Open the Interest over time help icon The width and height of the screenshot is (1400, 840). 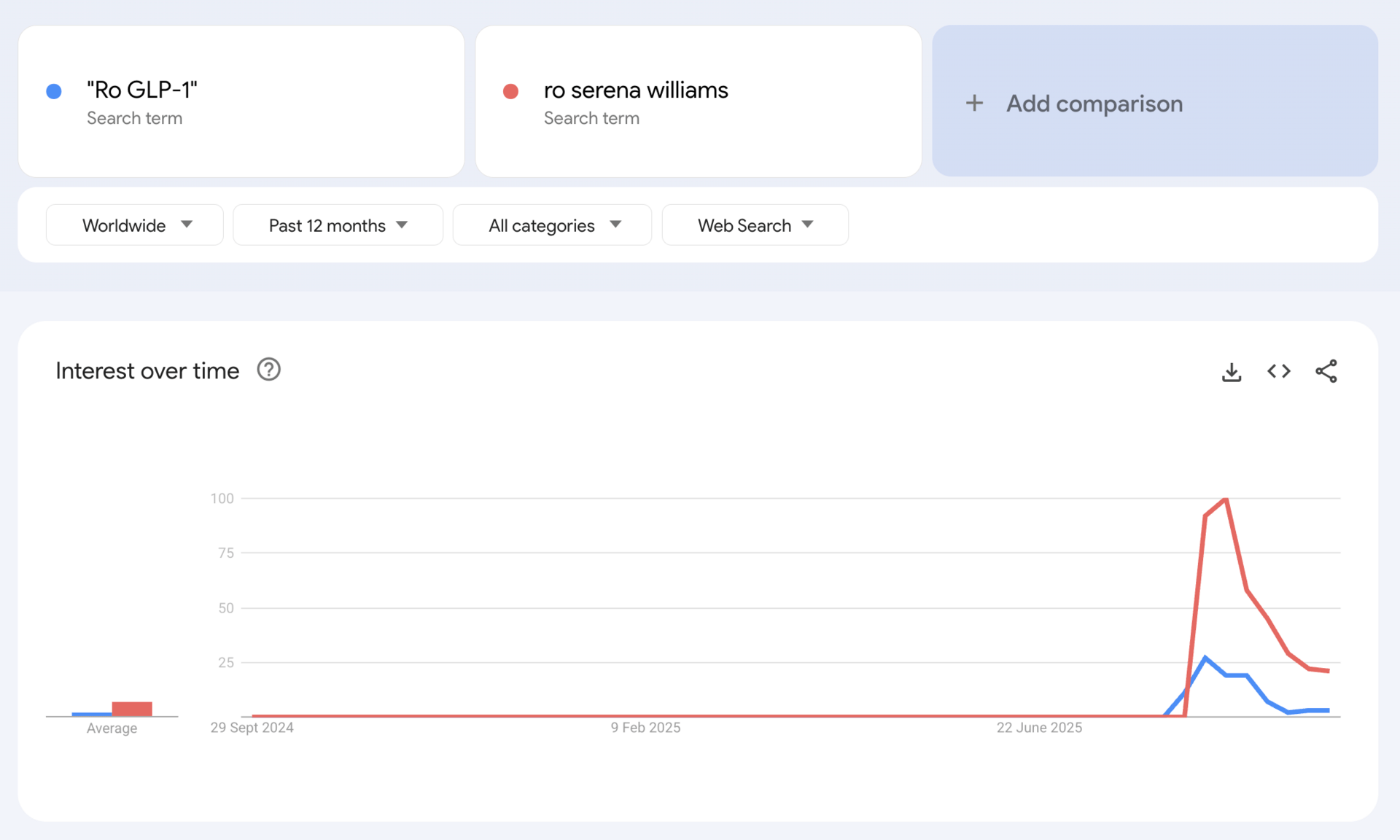(x=268, y=370)
